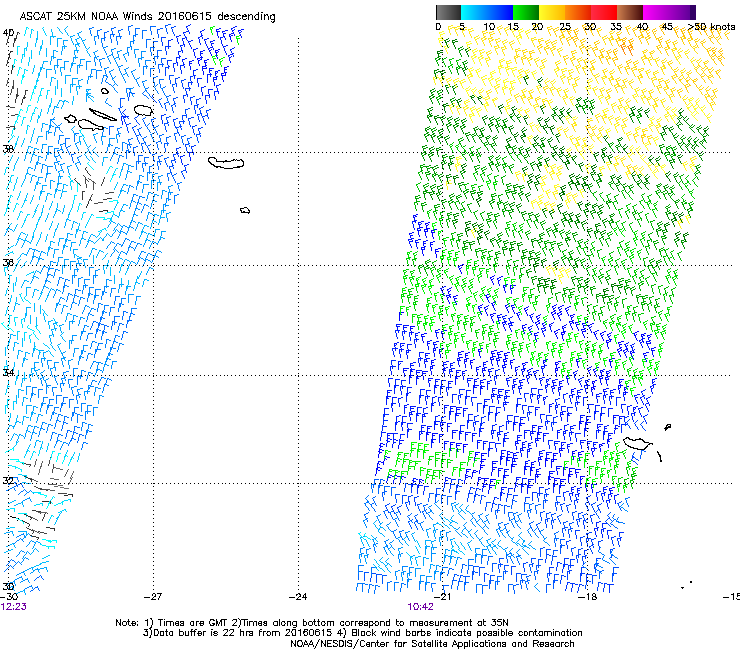Click the green 15-20 knot color scale segment

(526, 12)
